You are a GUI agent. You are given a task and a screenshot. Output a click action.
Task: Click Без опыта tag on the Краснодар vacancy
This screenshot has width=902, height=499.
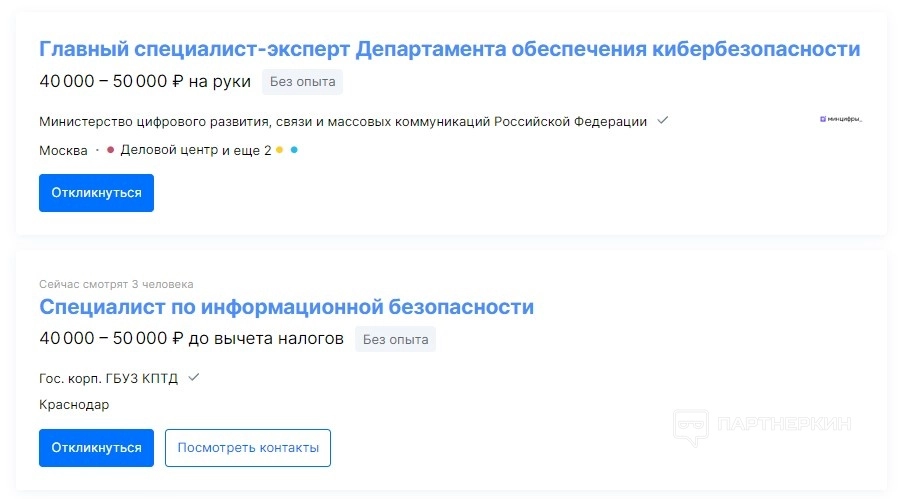(395, 339)
